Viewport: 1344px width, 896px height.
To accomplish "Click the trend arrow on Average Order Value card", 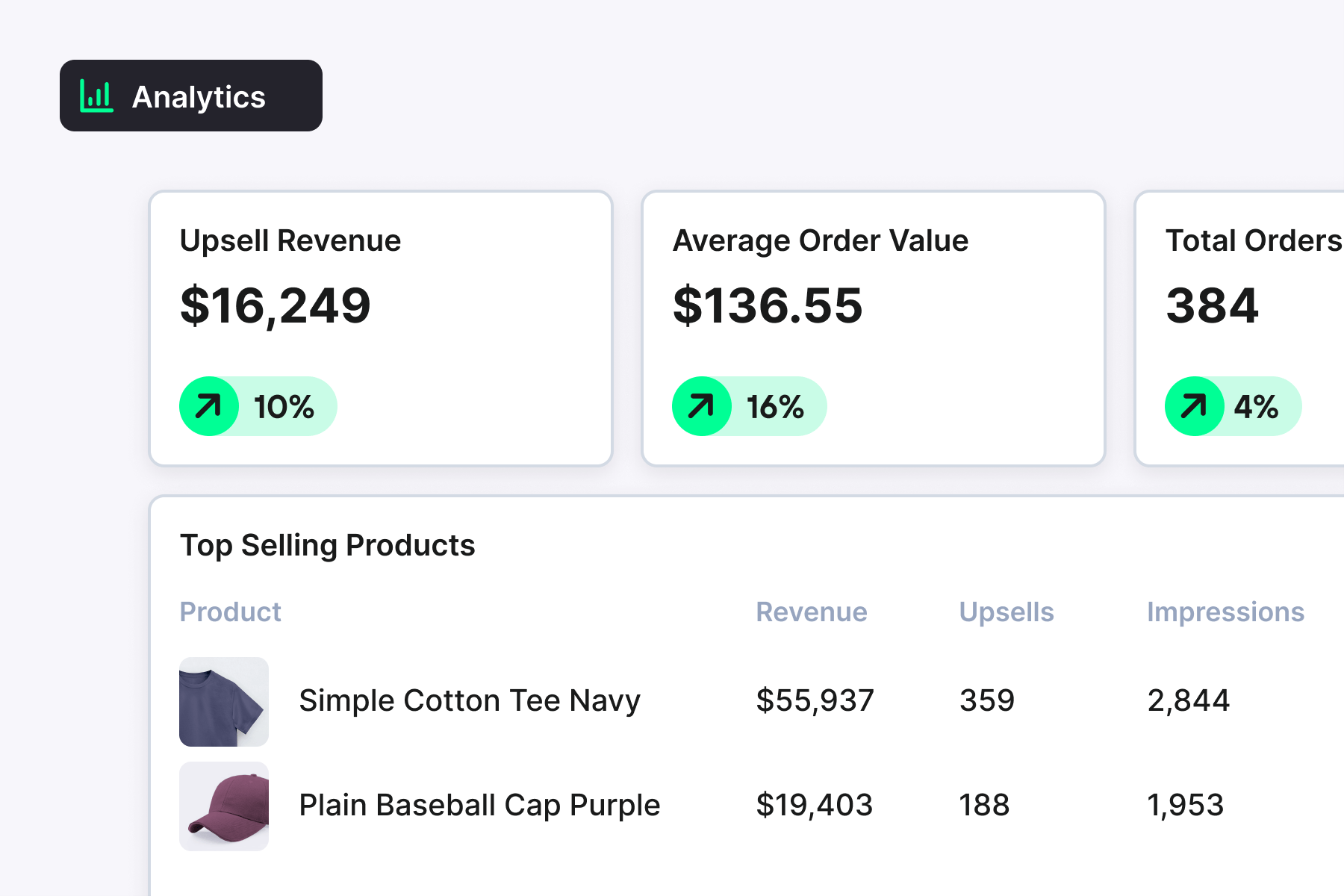I will coord(702,406).
